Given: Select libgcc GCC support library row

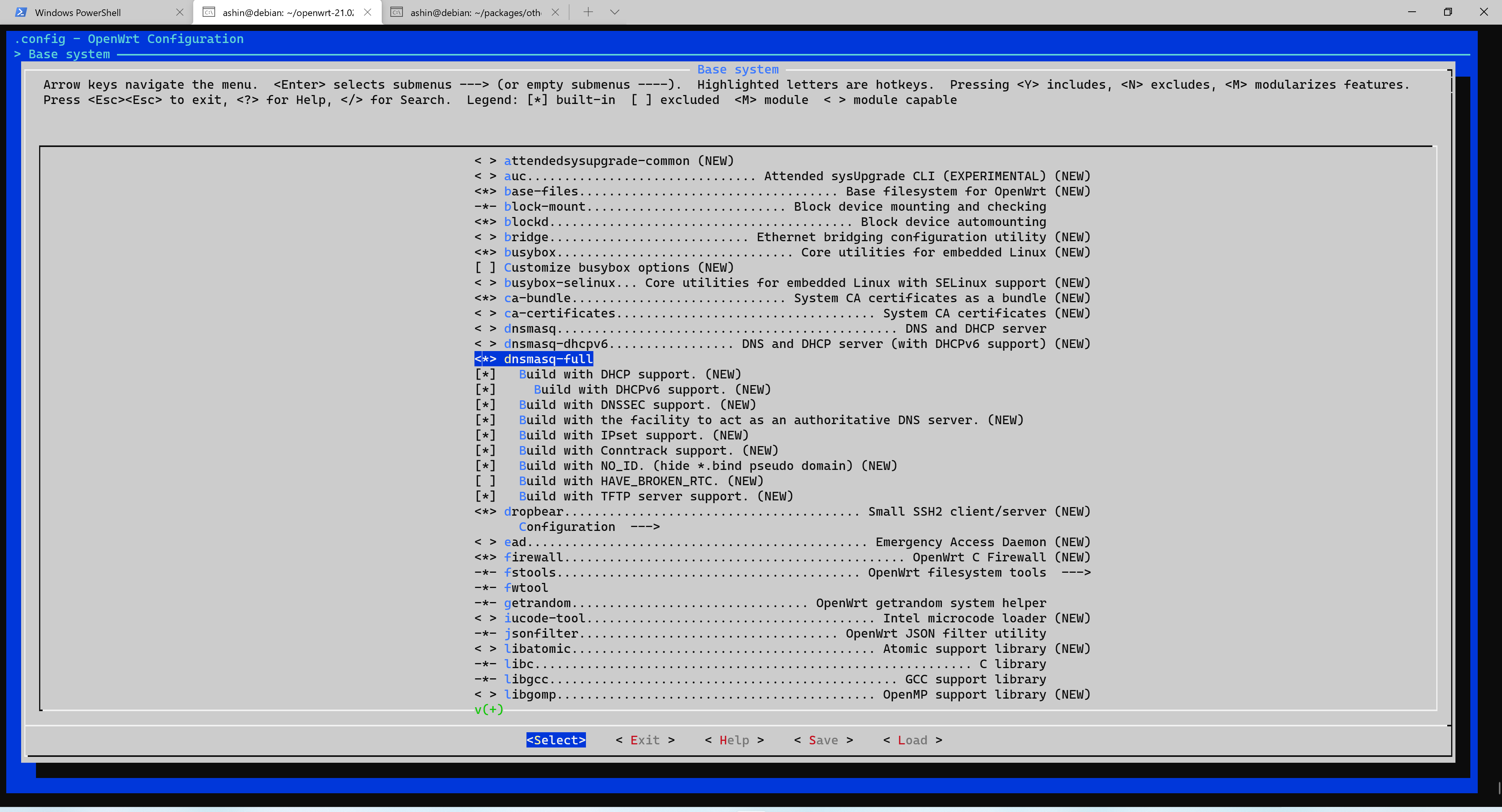Looking at the screenshot, I should pos(760,679).
